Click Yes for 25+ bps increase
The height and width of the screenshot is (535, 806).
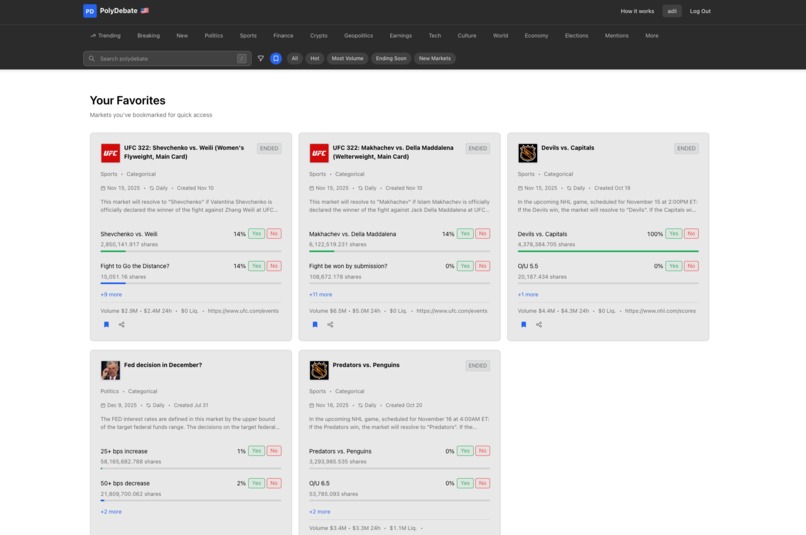(257, 451)
